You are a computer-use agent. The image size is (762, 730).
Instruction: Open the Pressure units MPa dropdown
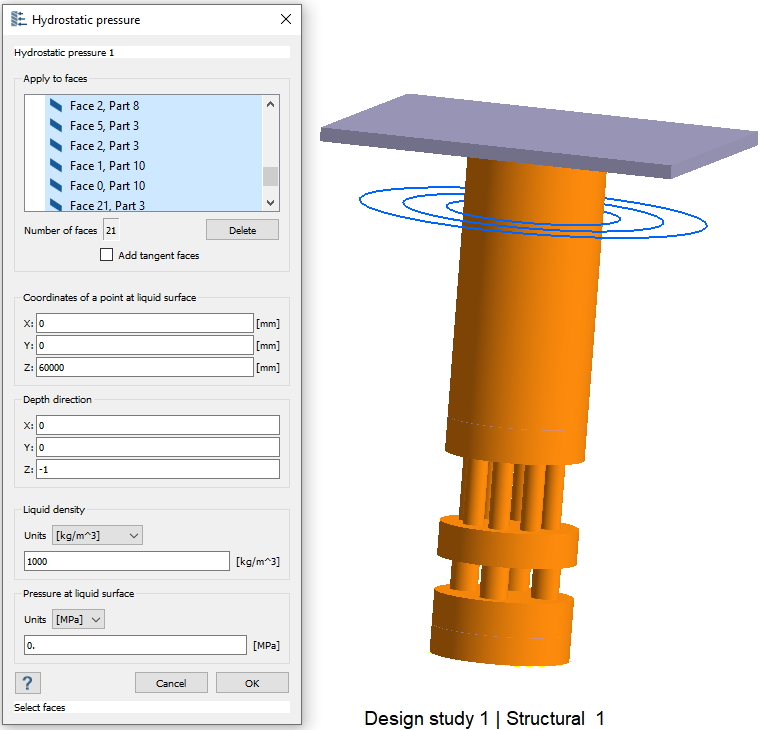79,619
